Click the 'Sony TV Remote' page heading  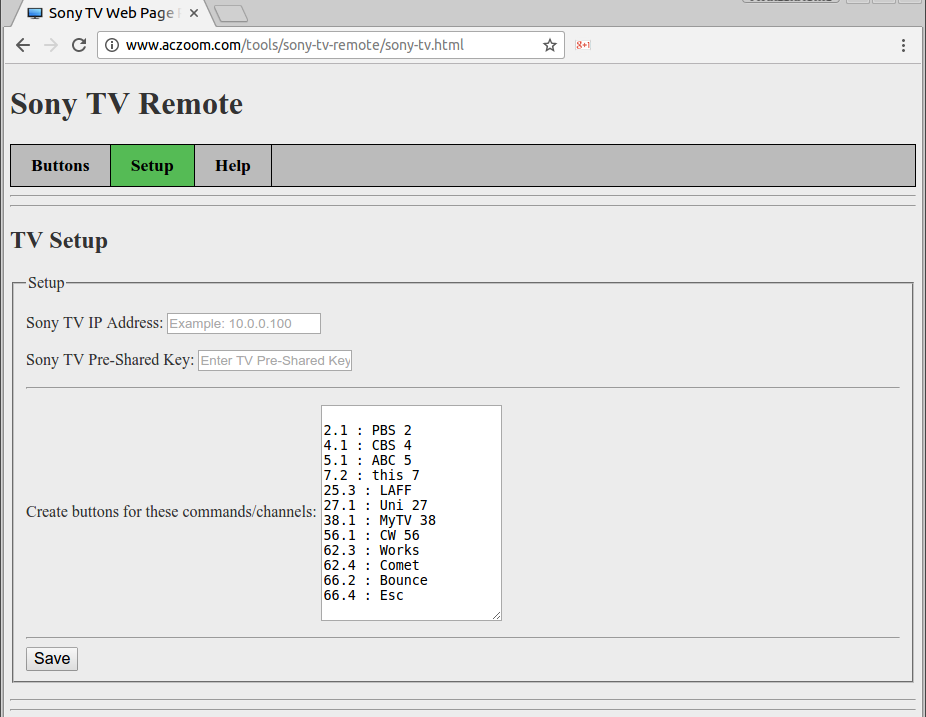coord(126,104)
